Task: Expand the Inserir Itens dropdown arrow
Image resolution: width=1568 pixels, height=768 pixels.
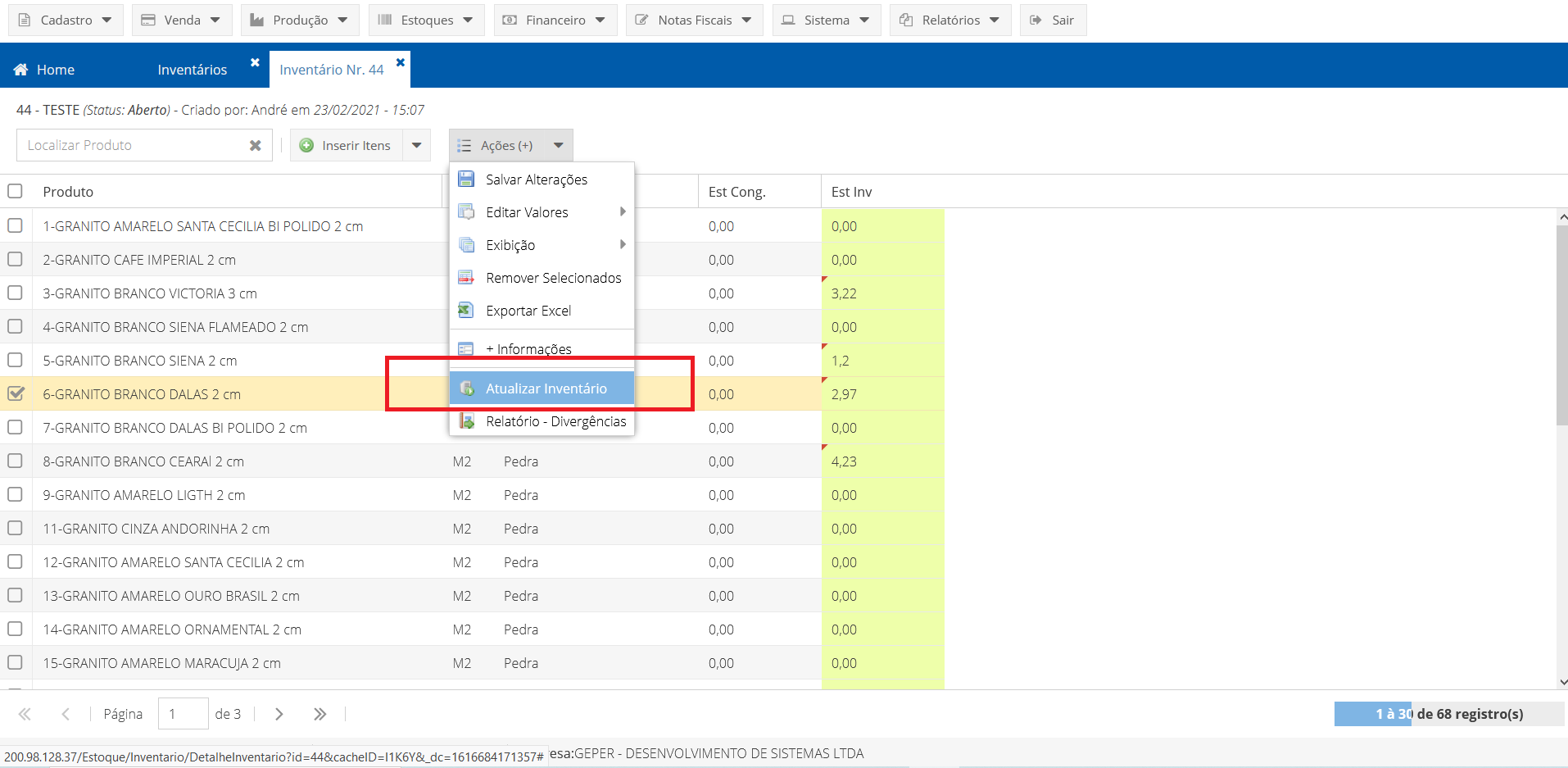Action: (x=416, y=145)
